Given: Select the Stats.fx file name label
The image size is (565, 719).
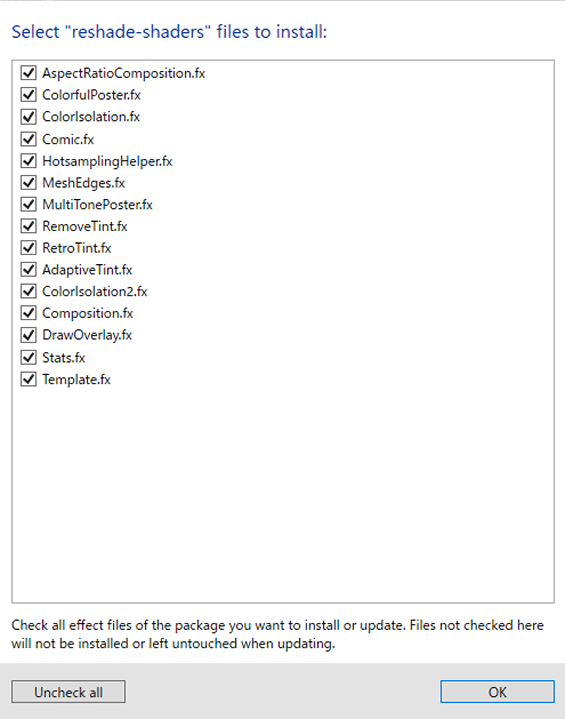Looking at the screenshot, I should click(x=64, y=357).
